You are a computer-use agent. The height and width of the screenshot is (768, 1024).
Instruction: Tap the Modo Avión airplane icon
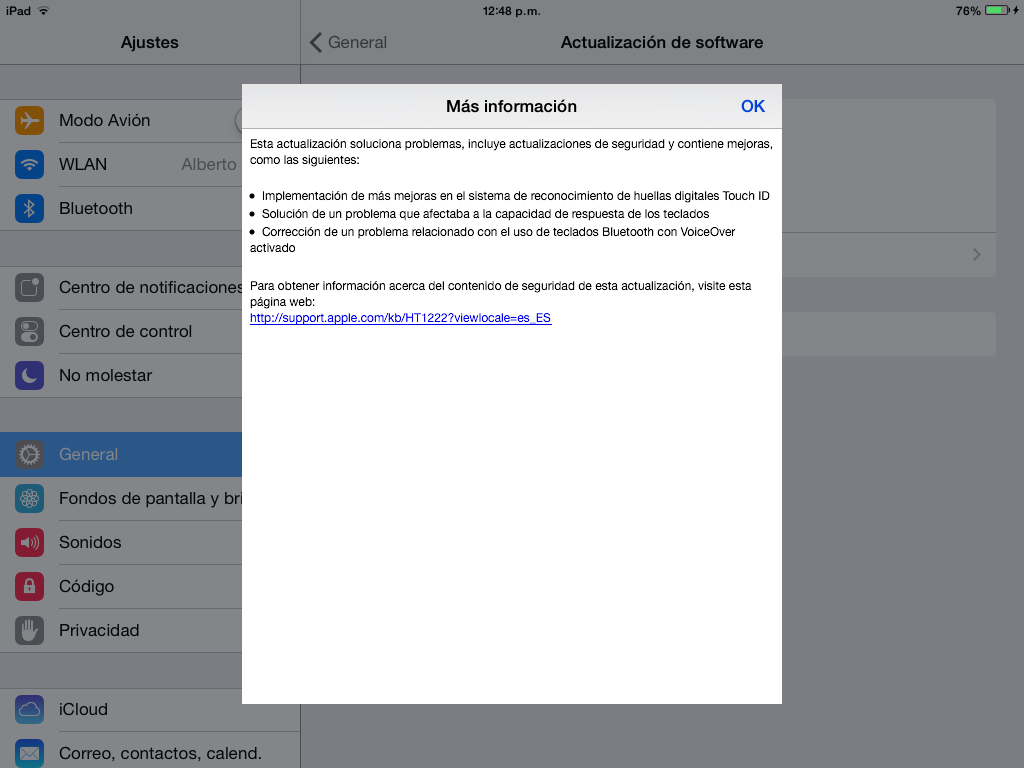point(29,121)
